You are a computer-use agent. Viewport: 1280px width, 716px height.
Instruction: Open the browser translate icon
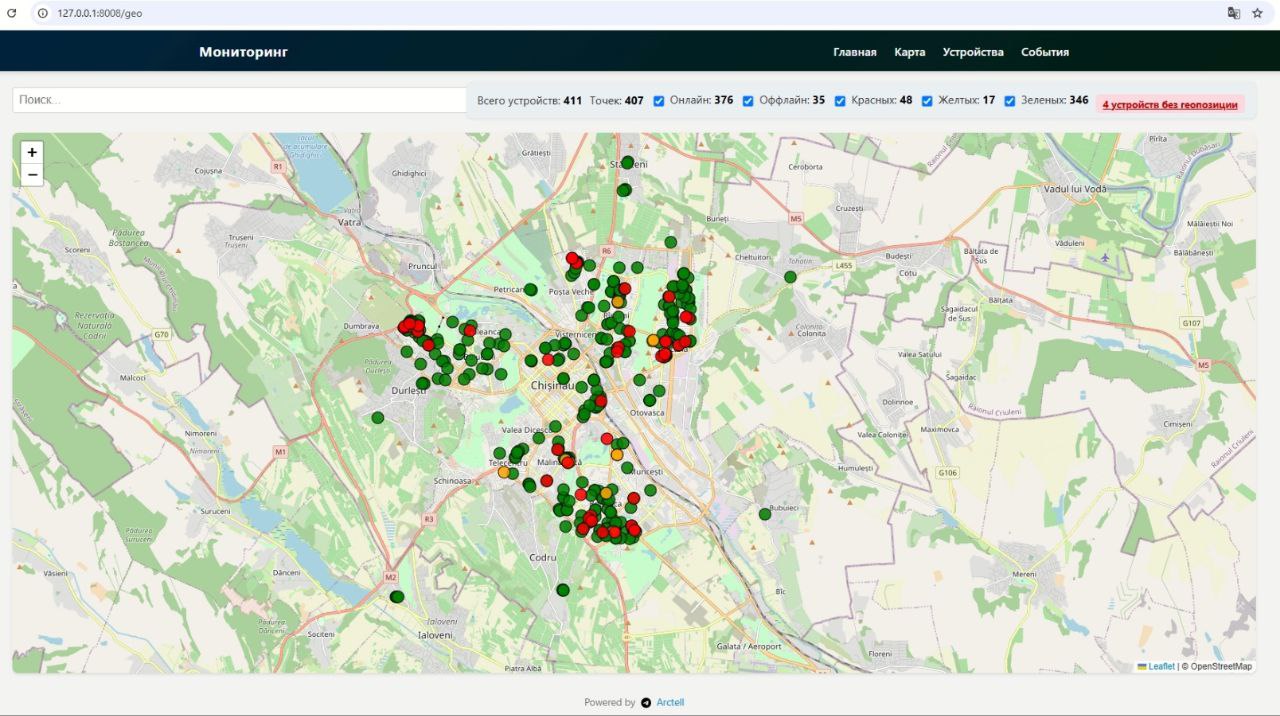point(1233,13)
